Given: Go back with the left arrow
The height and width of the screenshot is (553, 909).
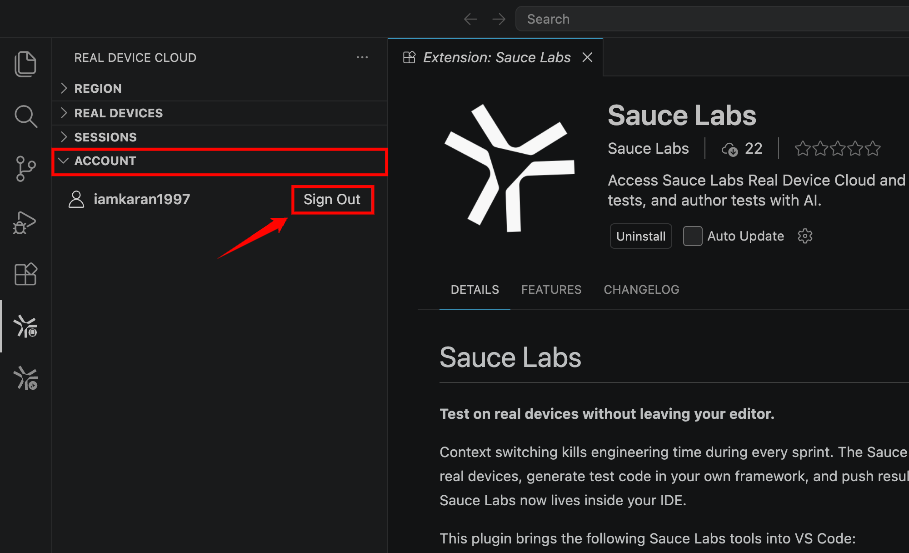Looking at the screenshot, I should tap(470, 19).
